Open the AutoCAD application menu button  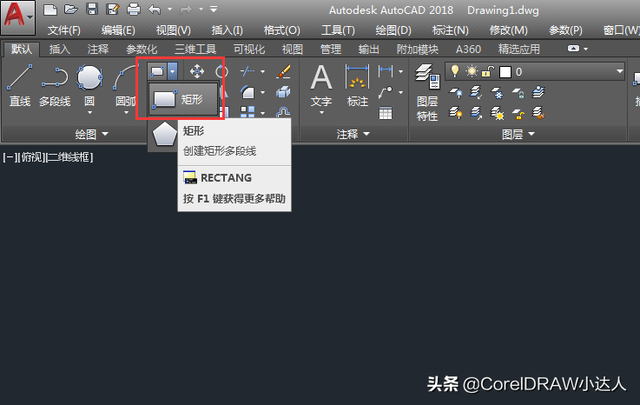[x=18, y=16]
